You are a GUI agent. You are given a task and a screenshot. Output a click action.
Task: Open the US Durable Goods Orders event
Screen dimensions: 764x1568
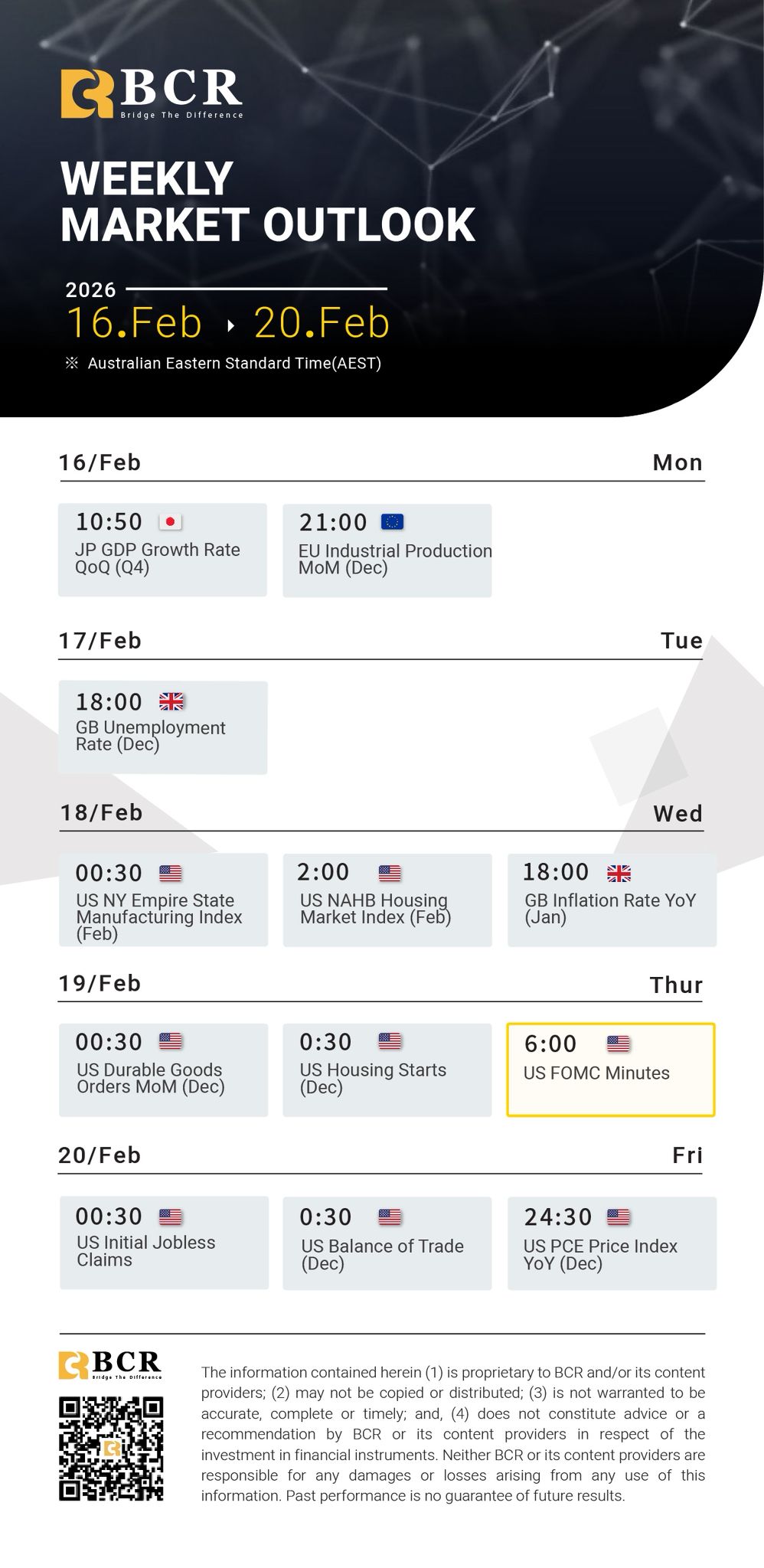point(163,1070)
